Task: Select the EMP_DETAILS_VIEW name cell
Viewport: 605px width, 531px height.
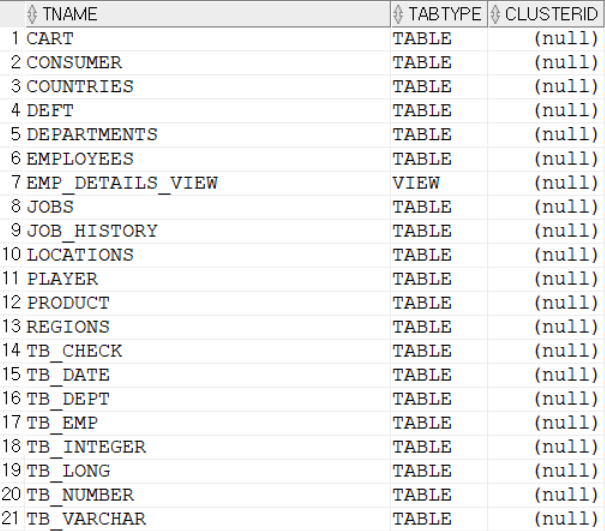Action: (x=208, y=183)
